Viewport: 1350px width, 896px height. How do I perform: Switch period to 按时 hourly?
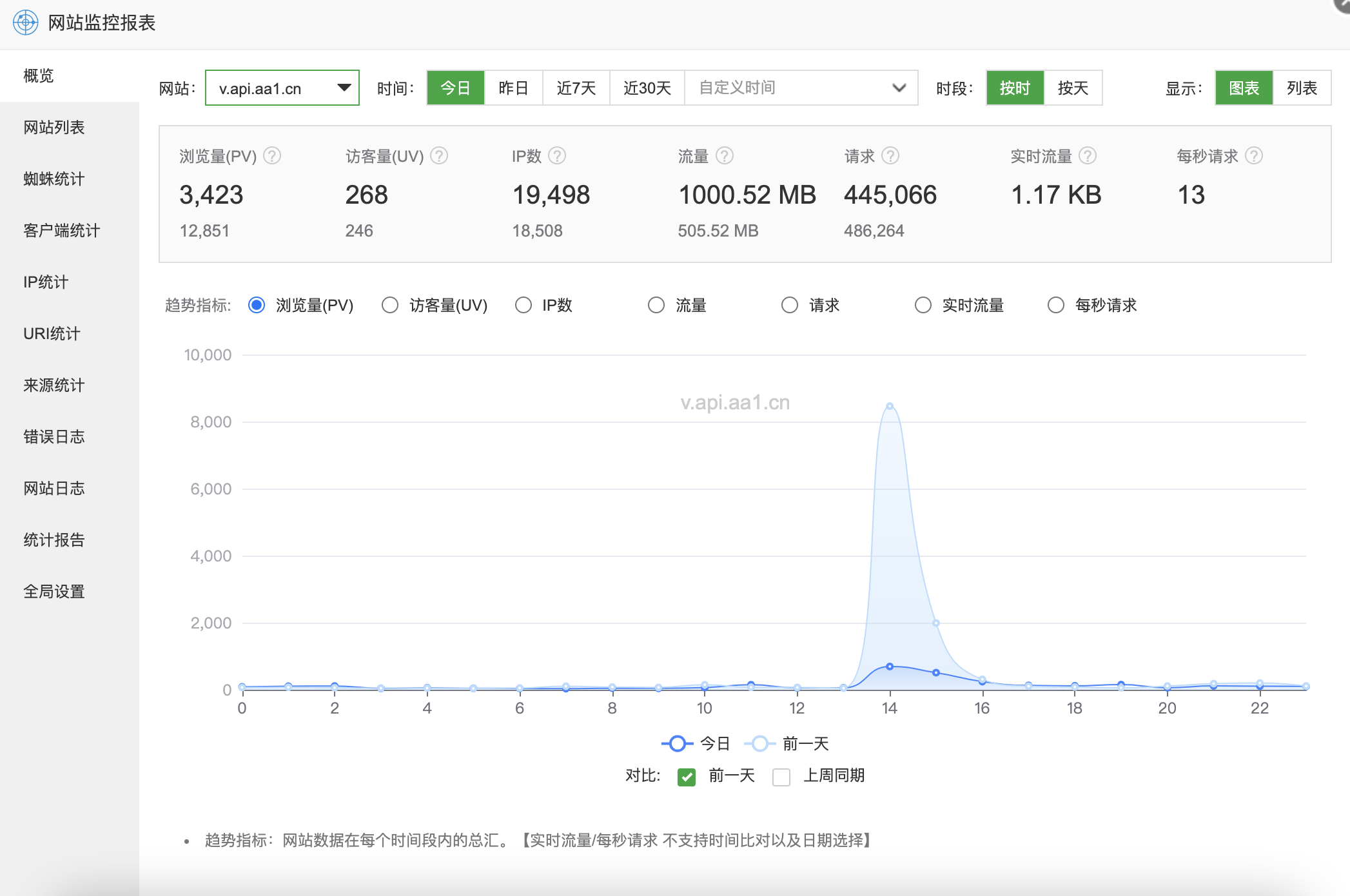1015,88
